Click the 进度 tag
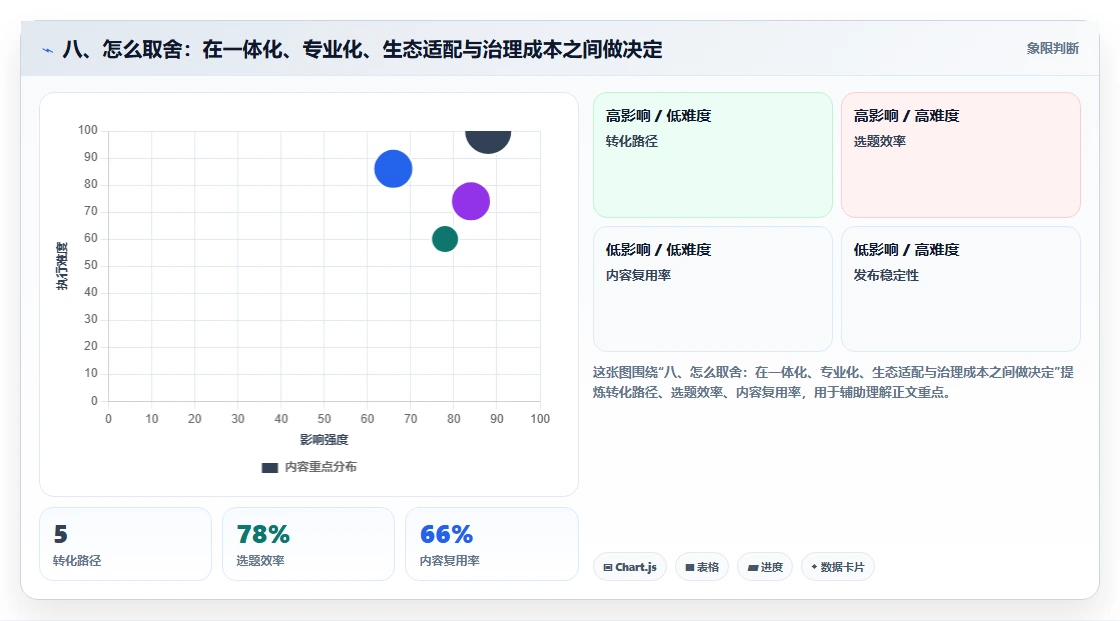Screen dimensions: 1120x621 click(765, 567)
